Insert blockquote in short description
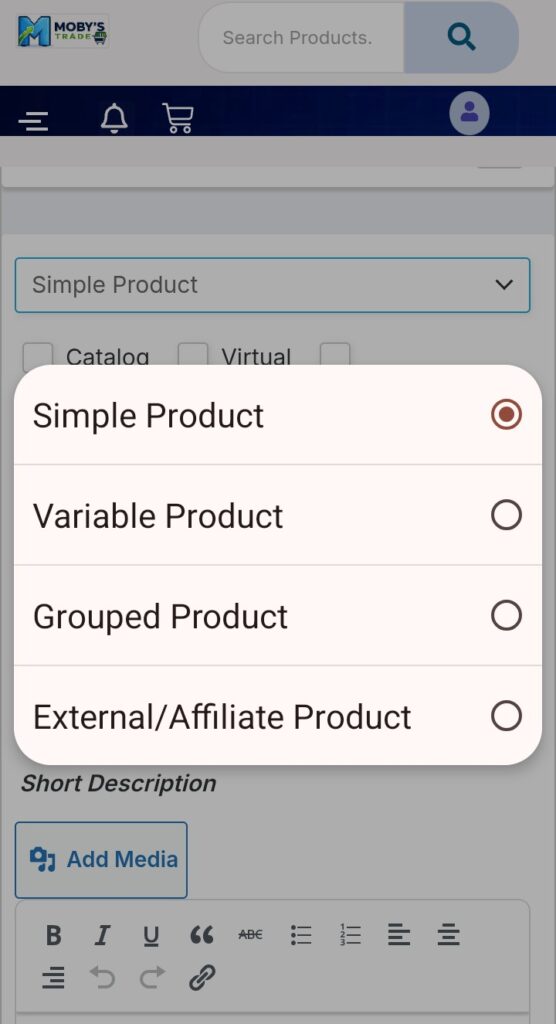This screenshot has height=1024, width=556. 201,935
